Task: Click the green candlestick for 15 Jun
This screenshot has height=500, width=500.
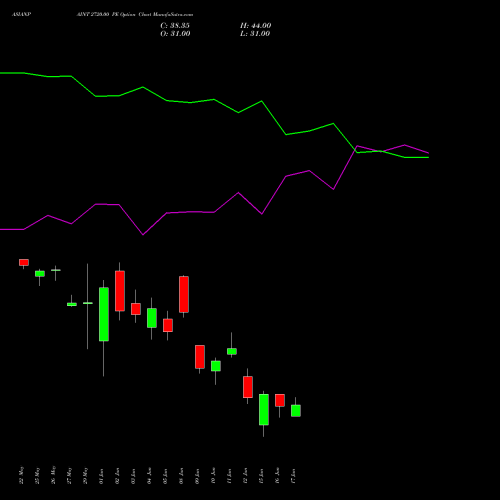Action: tap(264, 410)
